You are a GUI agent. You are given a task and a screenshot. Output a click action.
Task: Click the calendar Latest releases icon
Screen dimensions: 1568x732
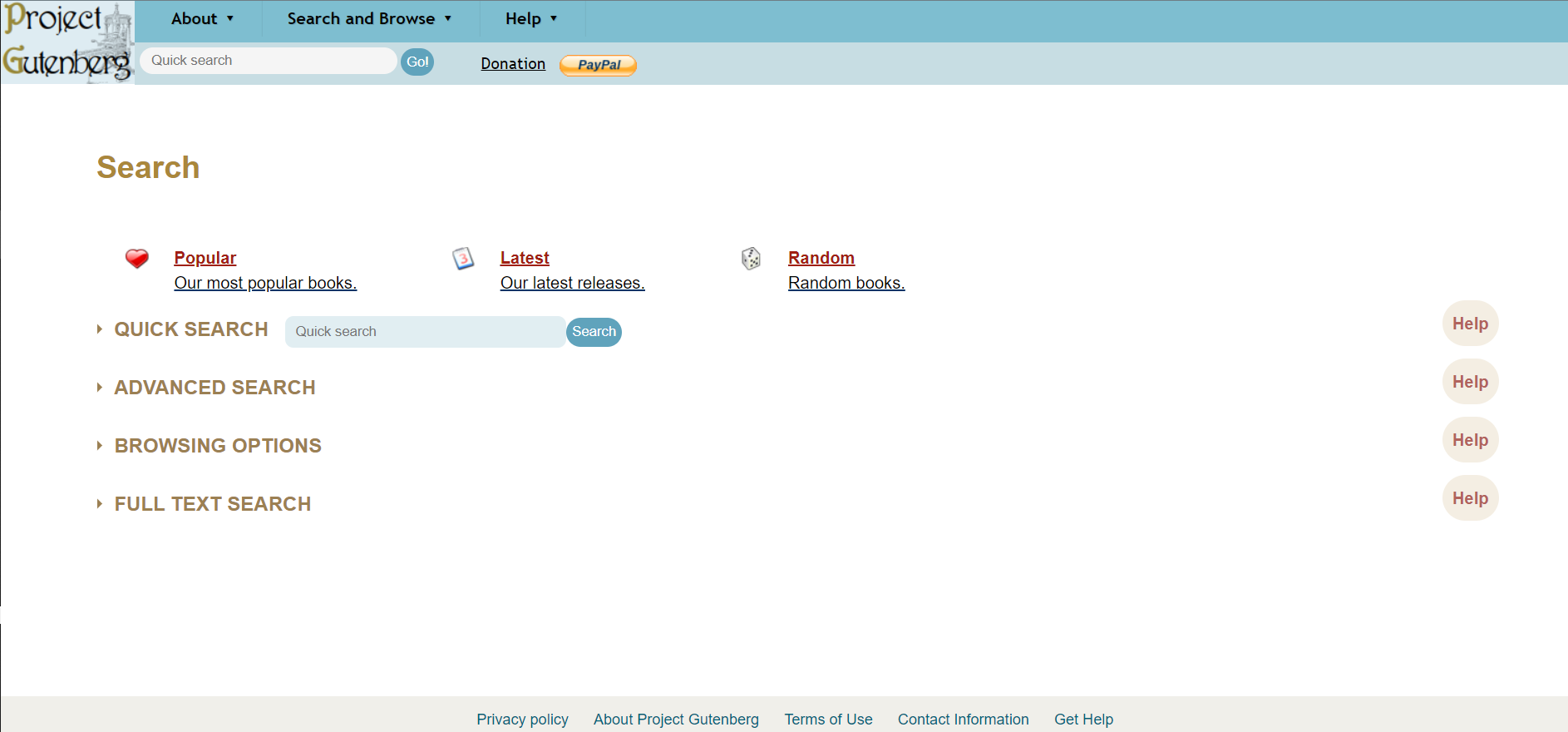point(463,259)
